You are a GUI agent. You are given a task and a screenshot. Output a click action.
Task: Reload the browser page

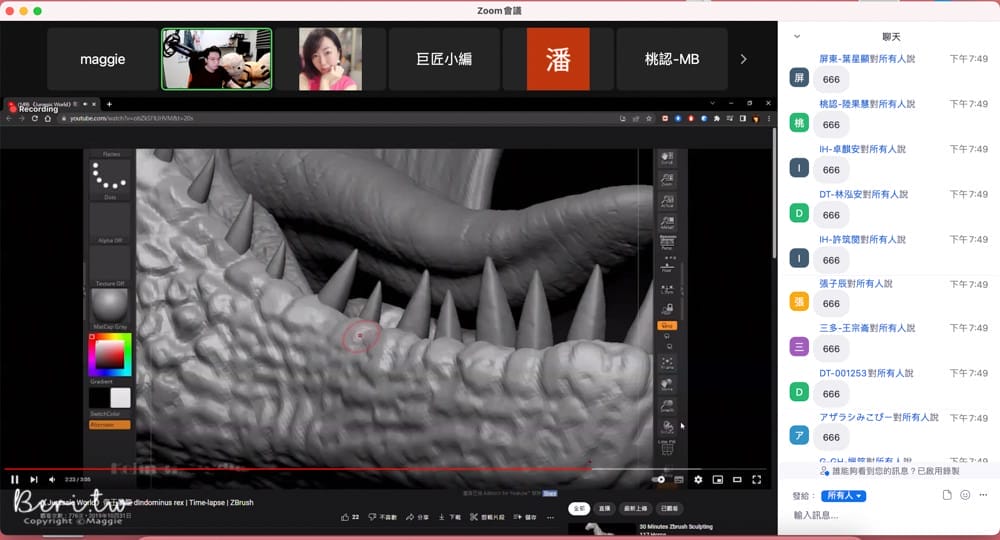34,119
